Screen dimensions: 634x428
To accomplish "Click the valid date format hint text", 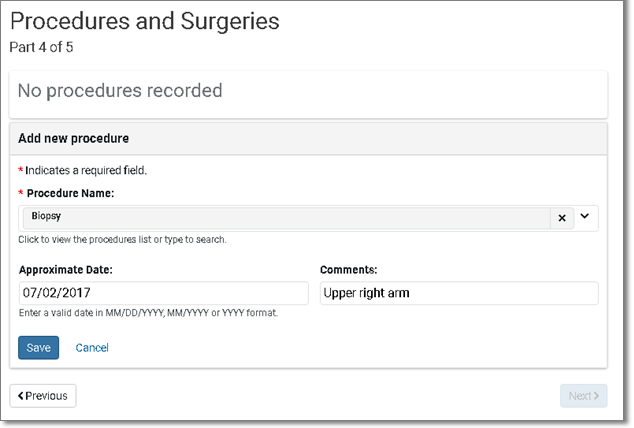I will coord(148,313).
